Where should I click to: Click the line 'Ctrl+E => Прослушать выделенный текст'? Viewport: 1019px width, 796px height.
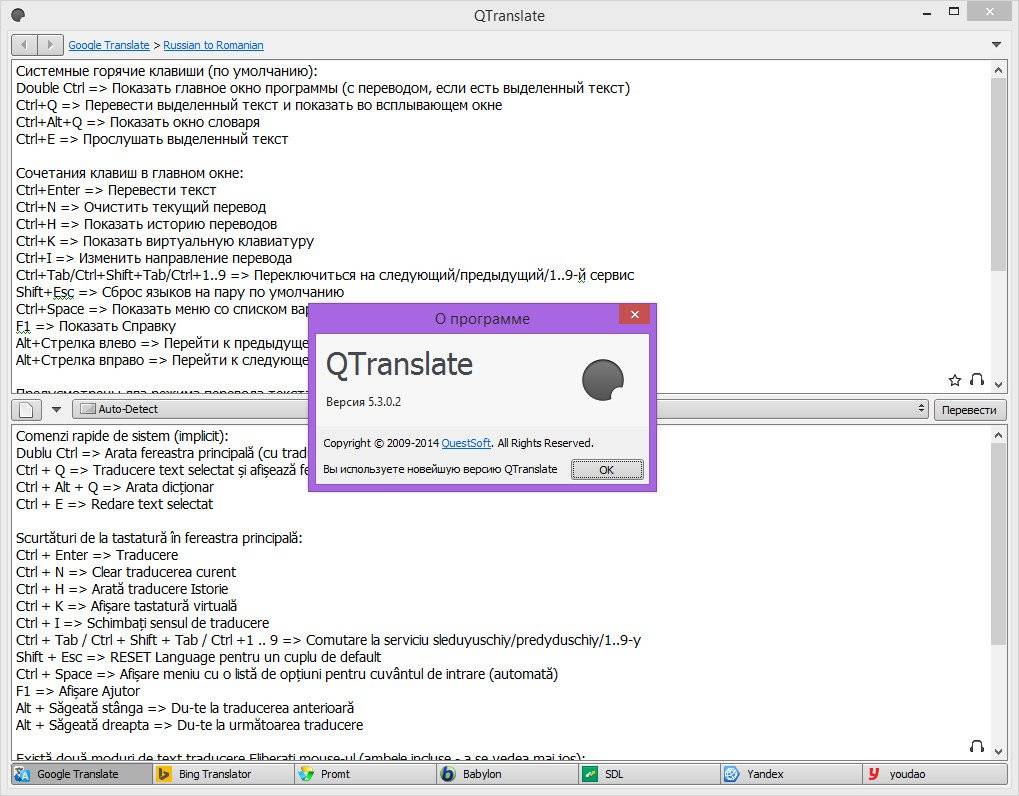152,139
